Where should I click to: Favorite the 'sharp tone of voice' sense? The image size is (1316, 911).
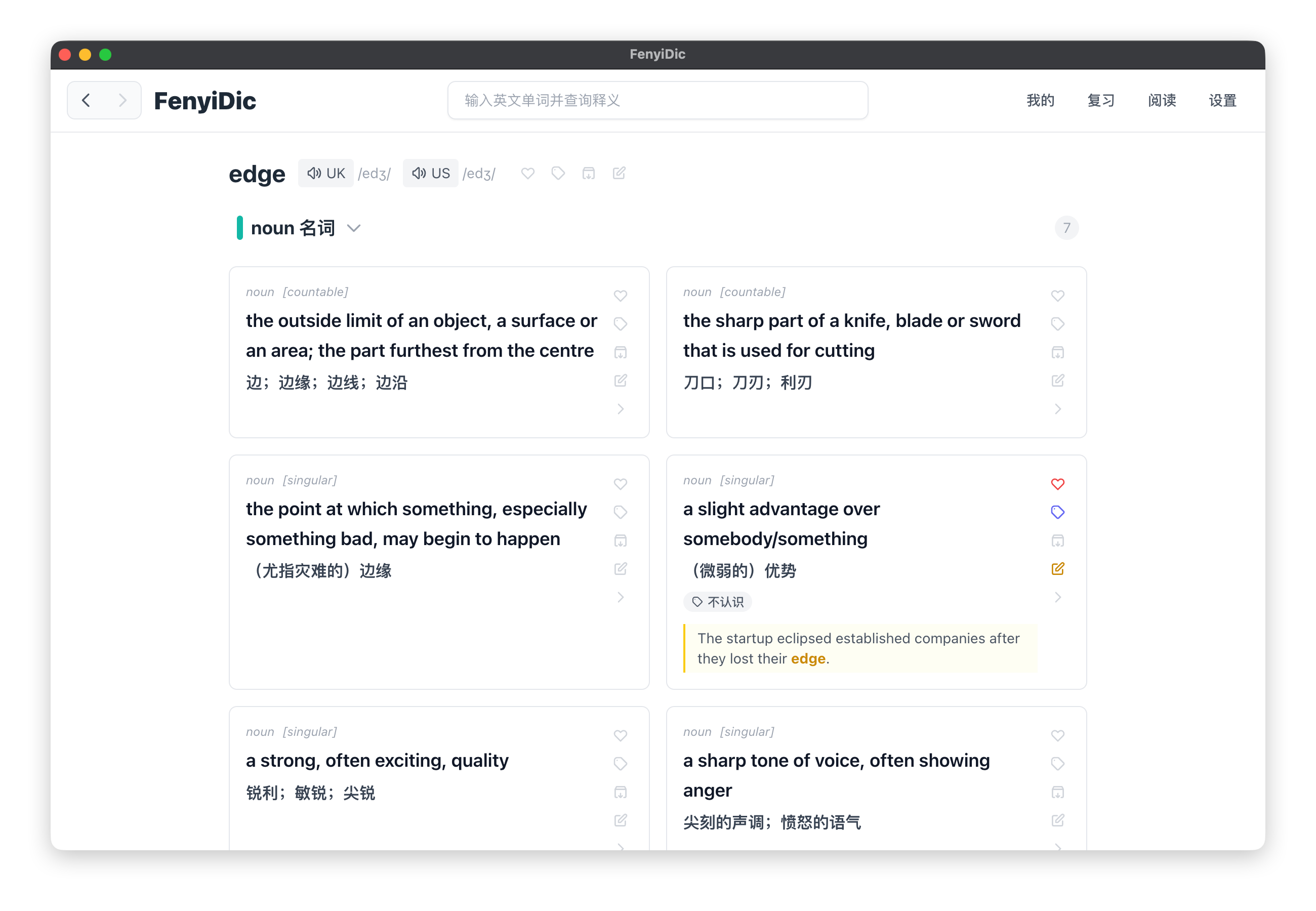[x=1057, y=736]
